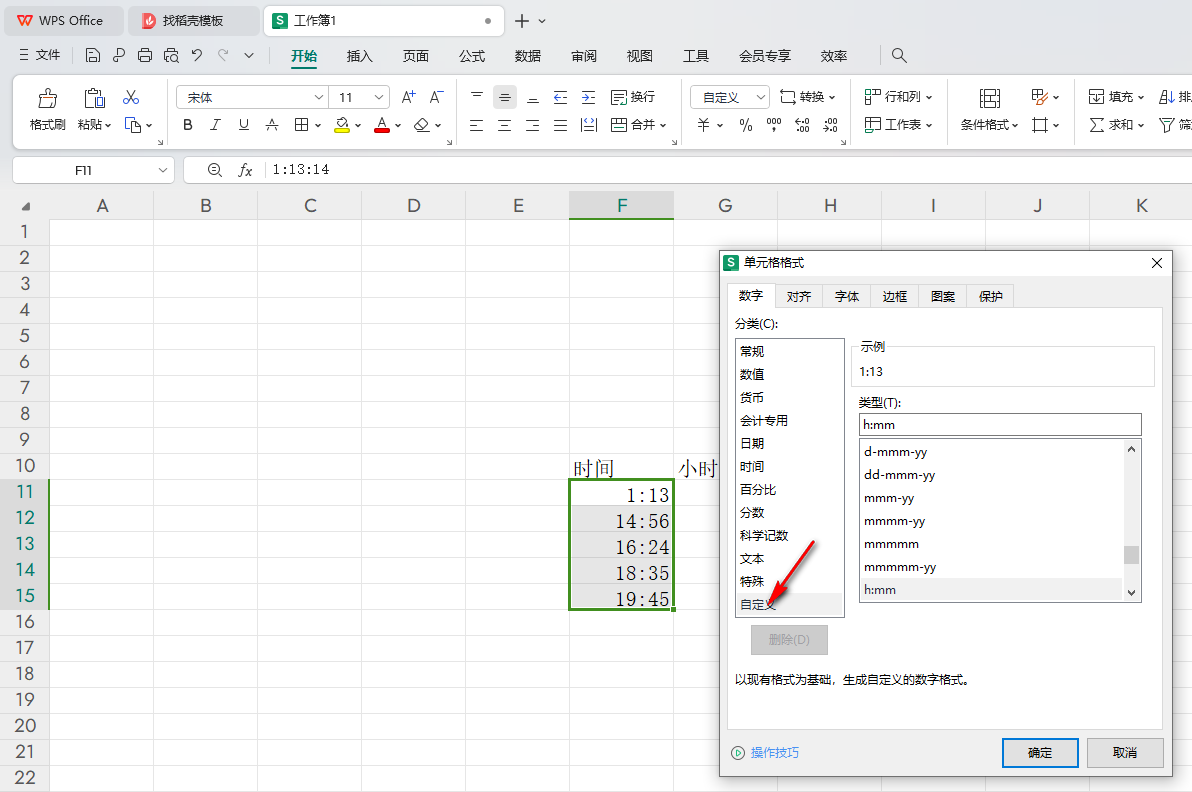Undo the last action

coord(197,56)
